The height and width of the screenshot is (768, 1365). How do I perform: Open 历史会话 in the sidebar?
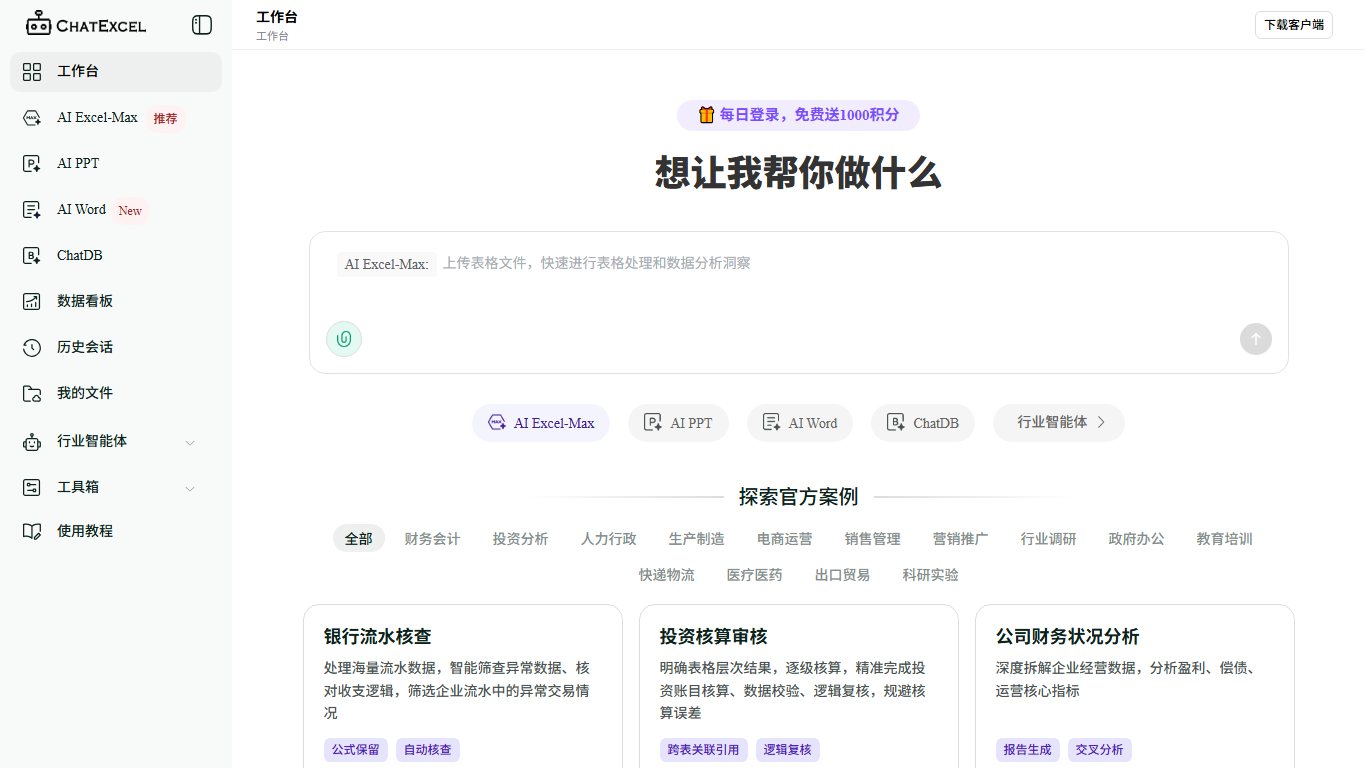tap(116, 347)
